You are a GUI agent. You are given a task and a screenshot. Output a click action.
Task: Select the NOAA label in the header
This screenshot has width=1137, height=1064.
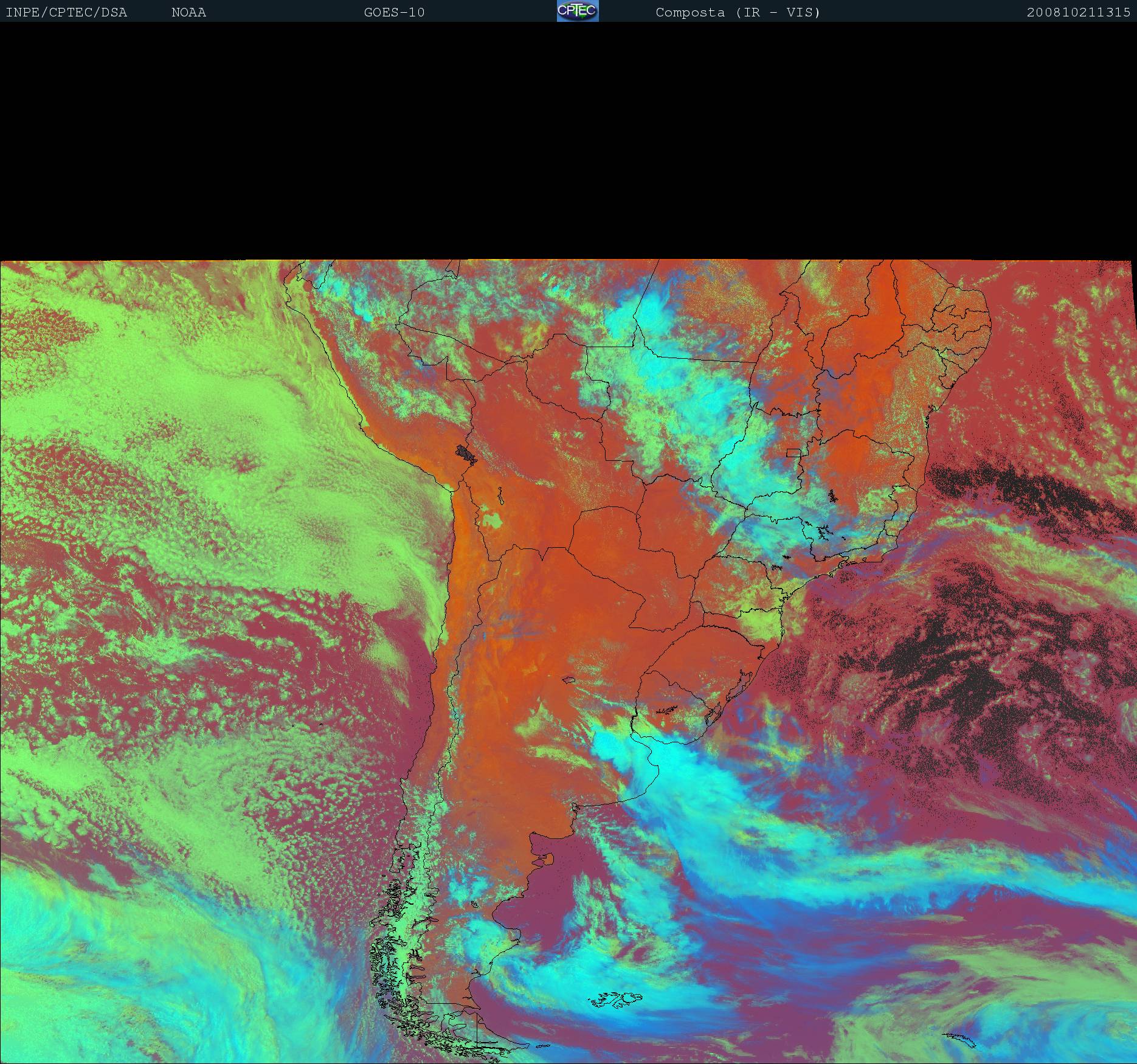[188, 12]
